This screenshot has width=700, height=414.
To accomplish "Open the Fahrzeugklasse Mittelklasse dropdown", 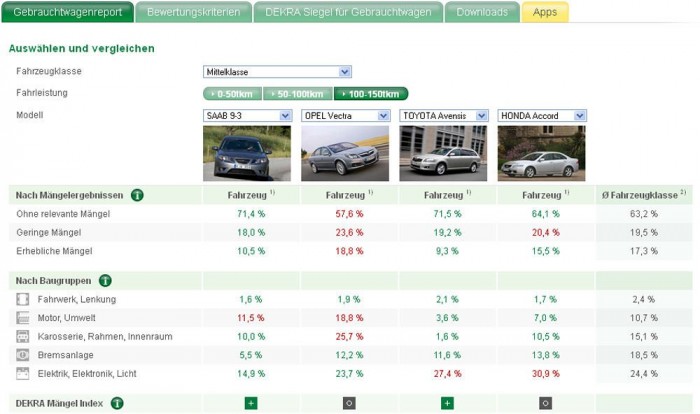I will click(x=277, y=72).
